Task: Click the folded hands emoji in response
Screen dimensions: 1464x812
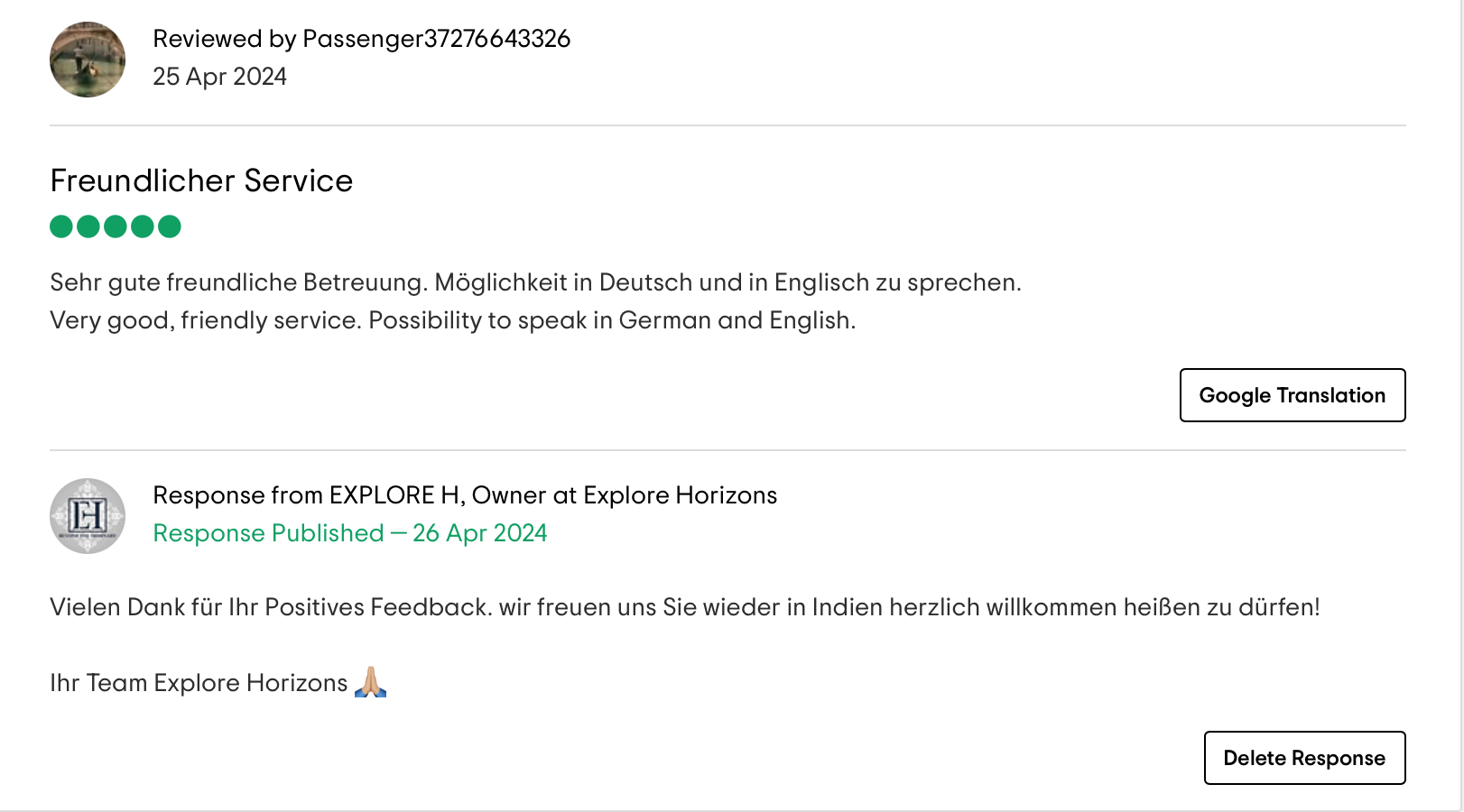Action: click(370, 682)
